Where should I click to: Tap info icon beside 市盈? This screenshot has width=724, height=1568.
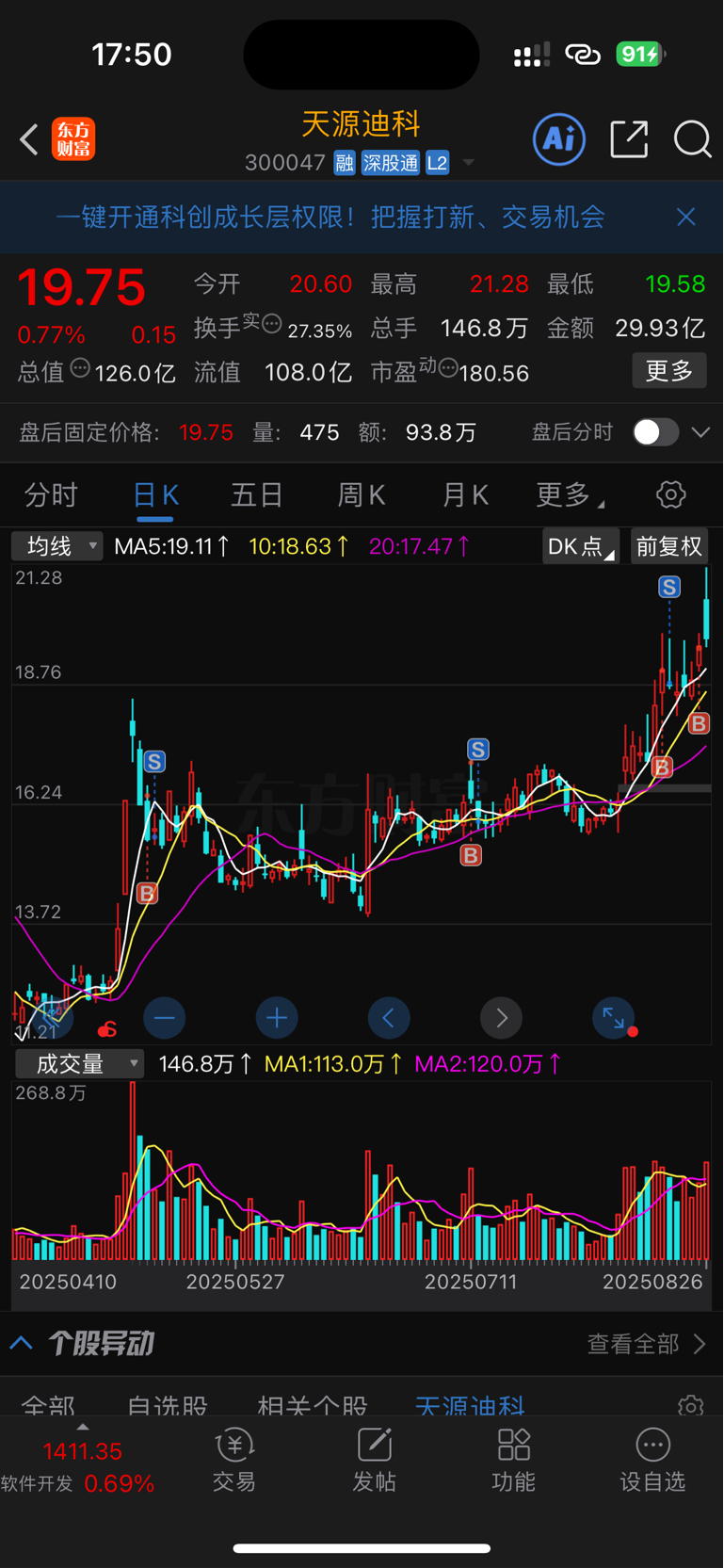coord(448,368)
